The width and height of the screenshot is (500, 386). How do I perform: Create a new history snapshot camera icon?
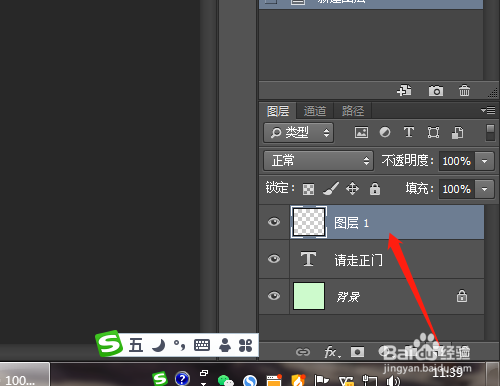tap(436, 91)
